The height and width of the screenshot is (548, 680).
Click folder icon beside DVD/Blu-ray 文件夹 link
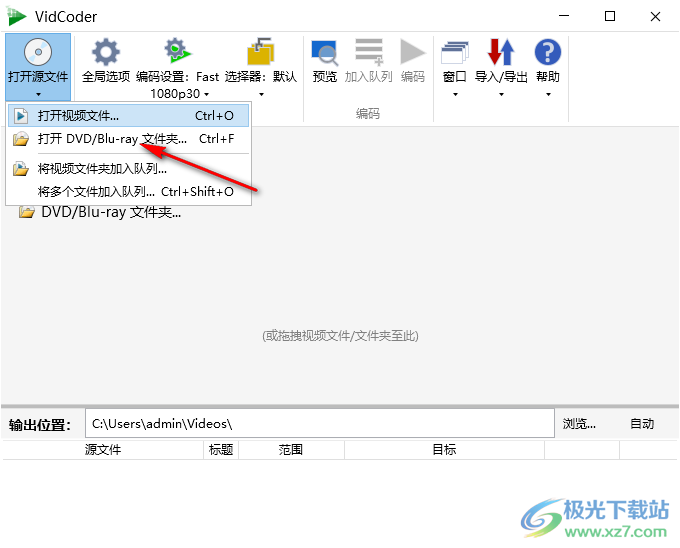26,212
